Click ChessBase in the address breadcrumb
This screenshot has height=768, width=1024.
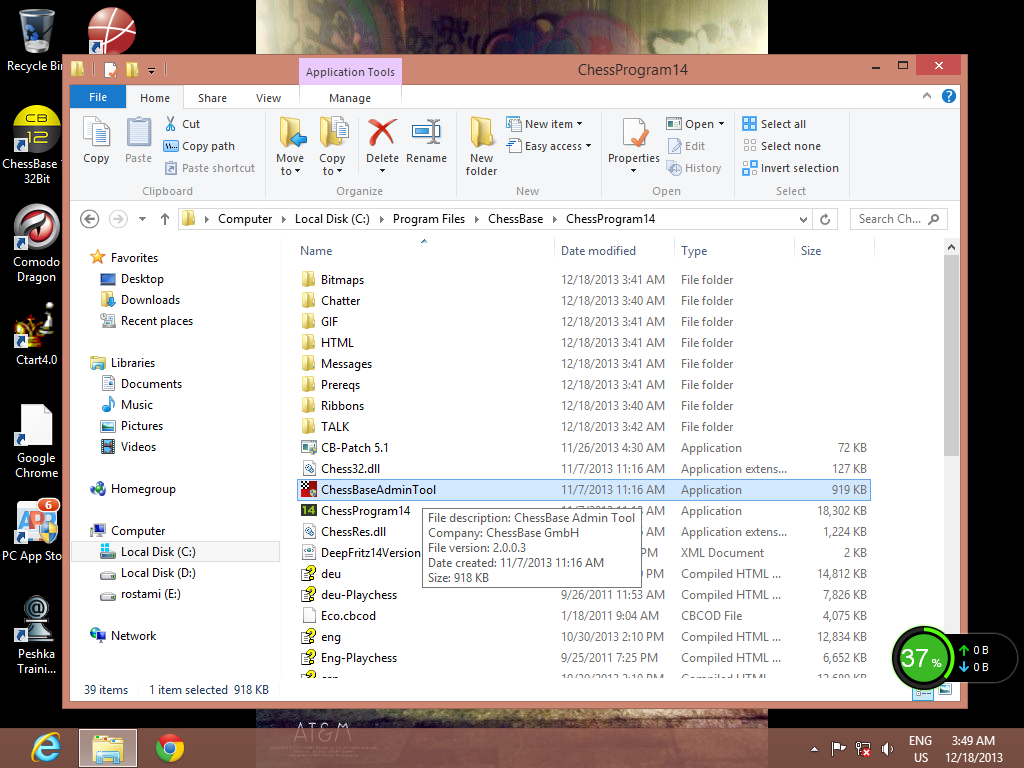[515, 219]
